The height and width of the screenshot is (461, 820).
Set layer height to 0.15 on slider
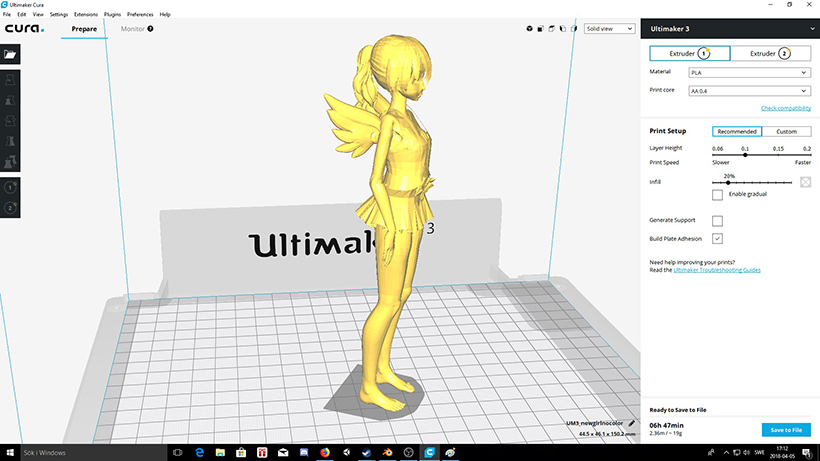coord(778,155)
